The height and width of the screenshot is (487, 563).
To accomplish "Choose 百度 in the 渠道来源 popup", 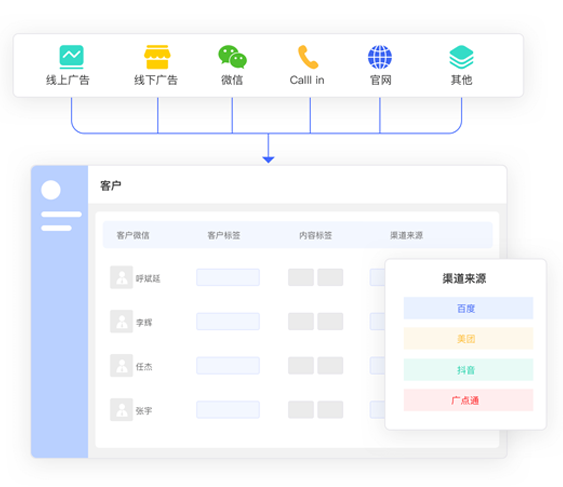I will pos(468,308).
